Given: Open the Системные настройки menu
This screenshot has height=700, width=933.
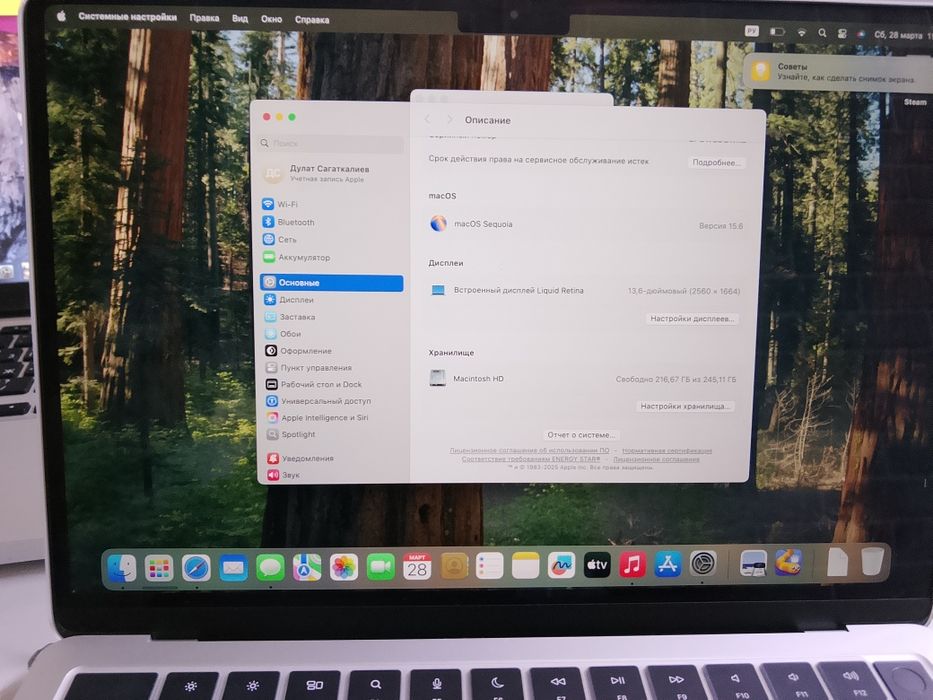Looking at the screenshot, I should click(x=127, y=17).
